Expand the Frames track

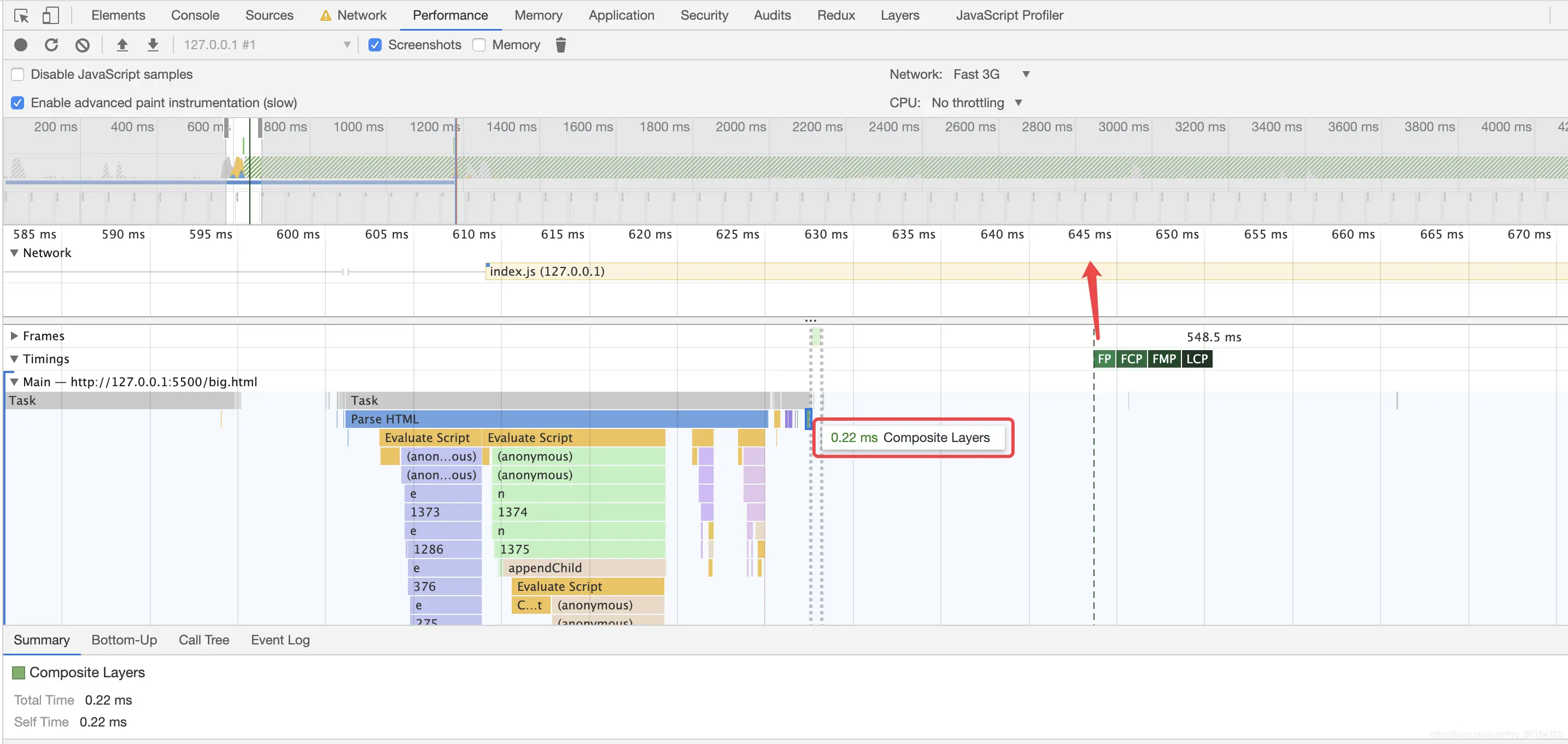pos(14,336)
